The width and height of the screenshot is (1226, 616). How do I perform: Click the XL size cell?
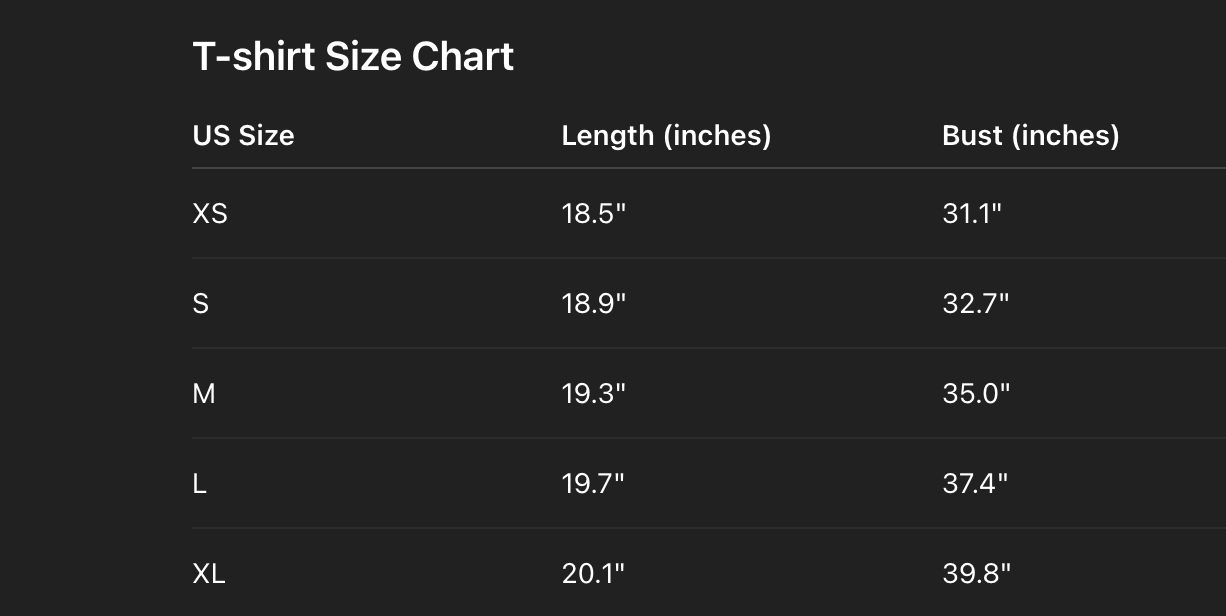coord(209,574)
